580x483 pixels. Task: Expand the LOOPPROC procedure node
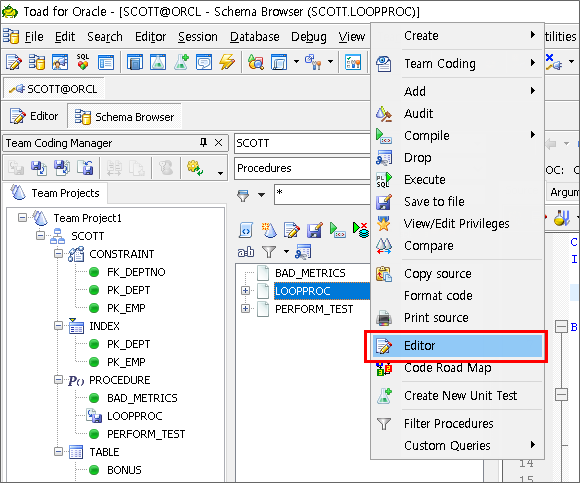245,291
